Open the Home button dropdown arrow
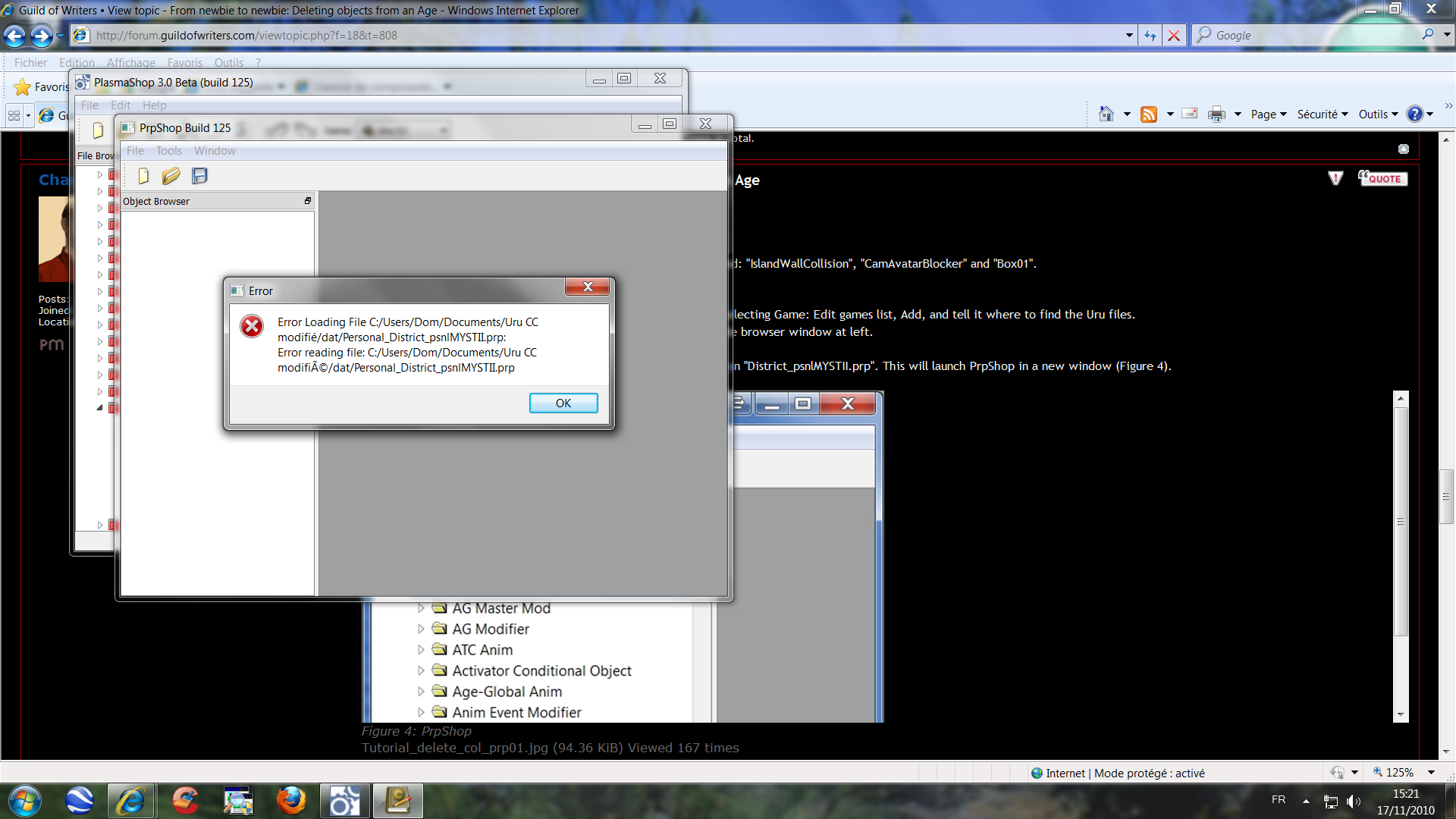The image size is (1456, 819). pyautogui.click(x=1127, y=115)
